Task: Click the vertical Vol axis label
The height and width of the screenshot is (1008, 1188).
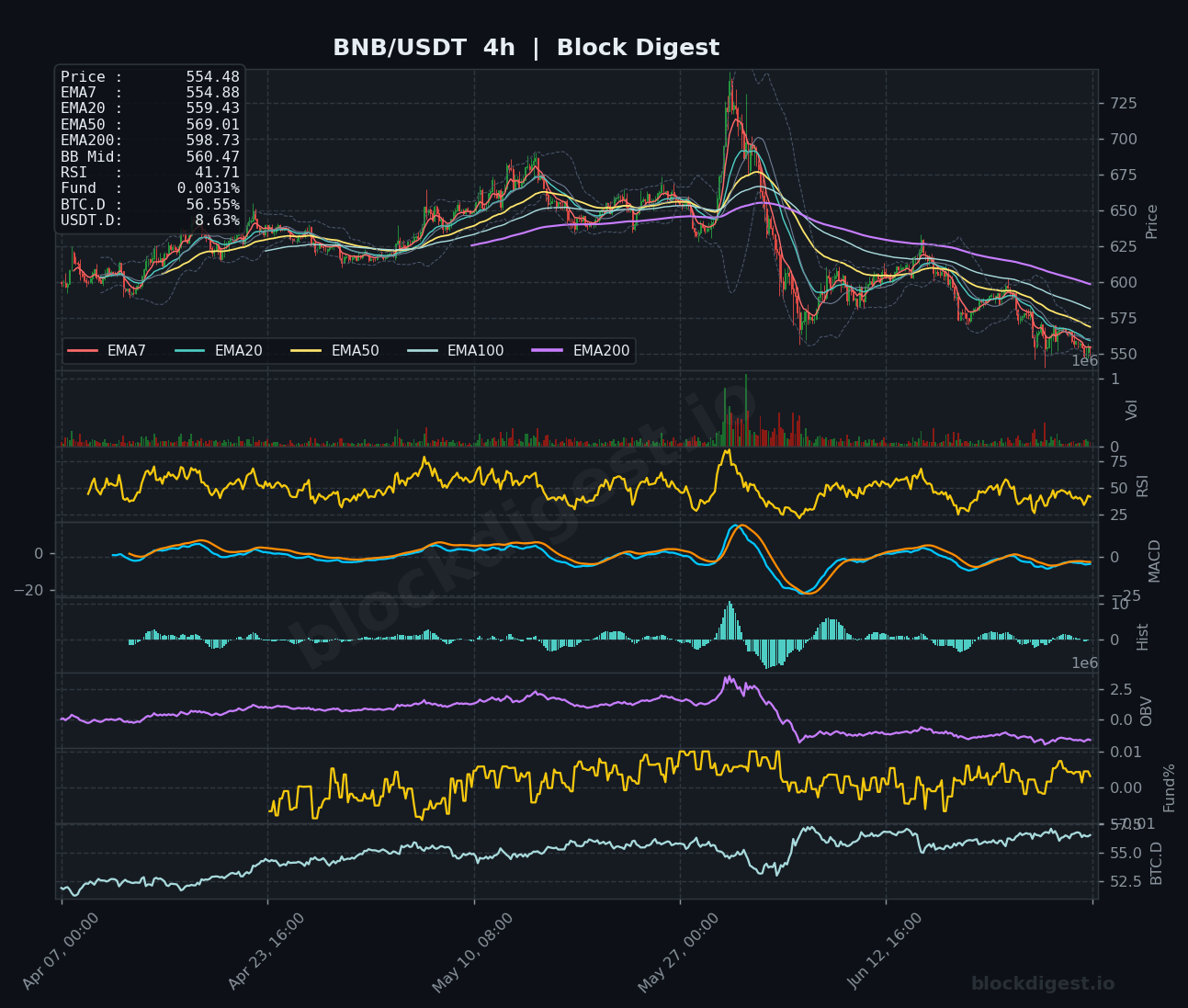Action: coord(1132,410)
